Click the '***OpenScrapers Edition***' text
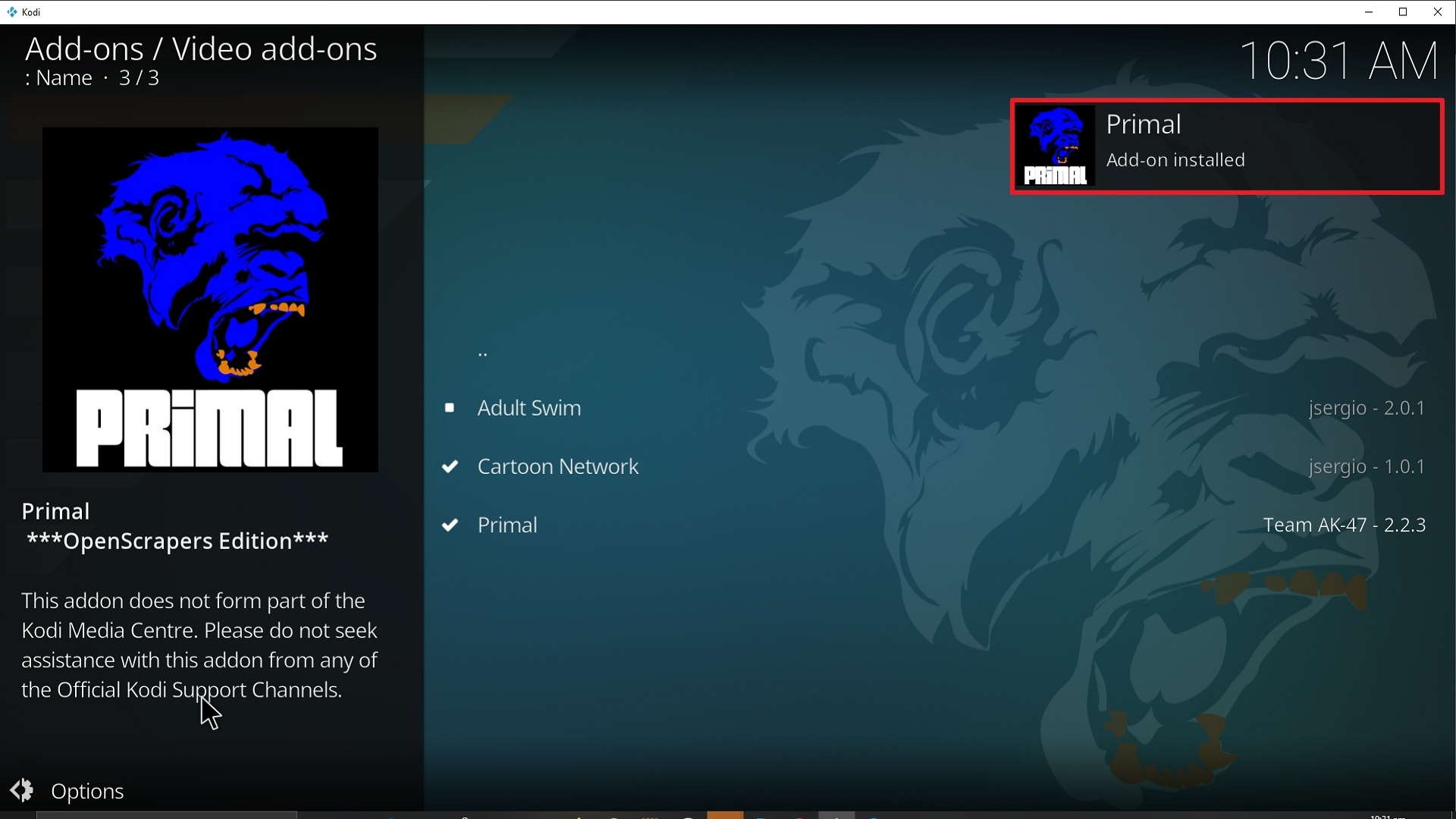This screenshot has width=1456, height=819. 178,541
